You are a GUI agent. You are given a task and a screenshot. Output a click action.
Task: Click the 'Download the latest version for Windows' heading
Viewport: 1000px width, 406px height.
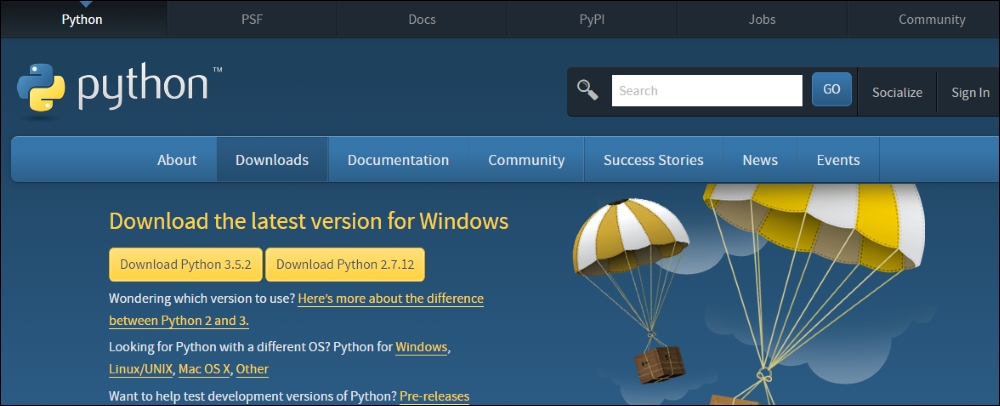[309, 221]
